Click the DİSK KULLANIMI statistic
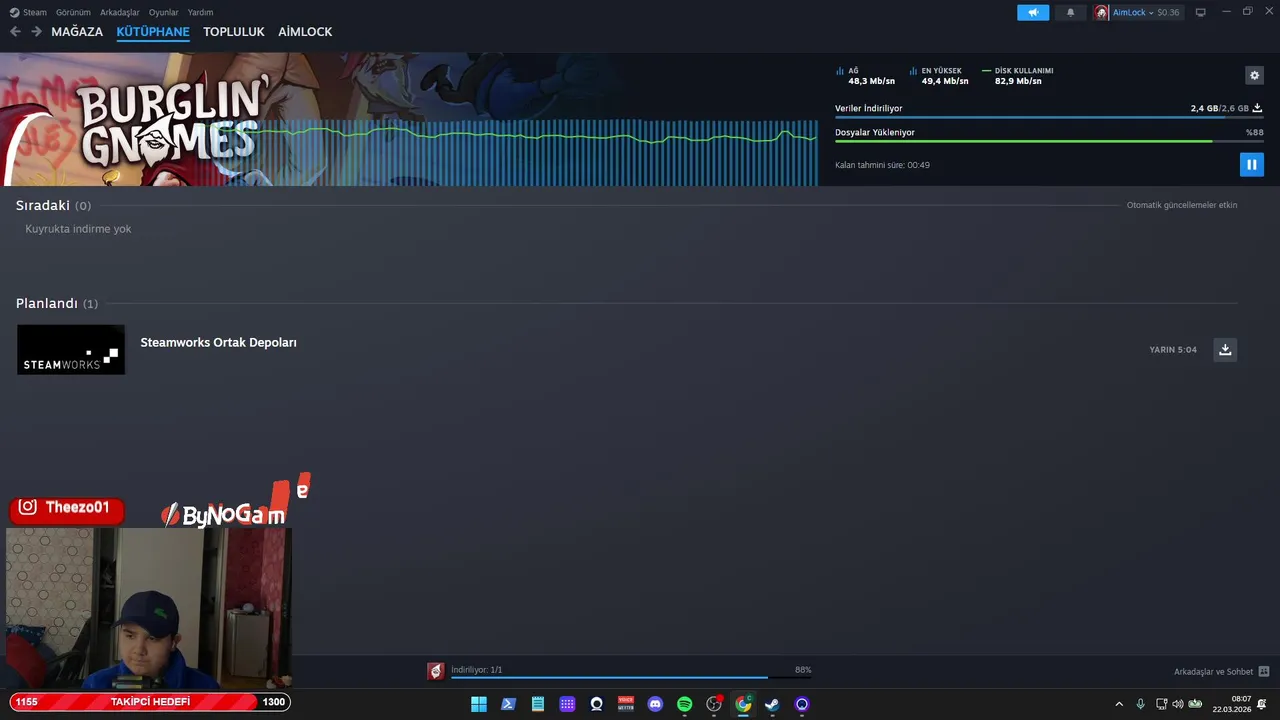Image resolution: width=1280 pixels, height=720 pixels. click(1018, 76)
